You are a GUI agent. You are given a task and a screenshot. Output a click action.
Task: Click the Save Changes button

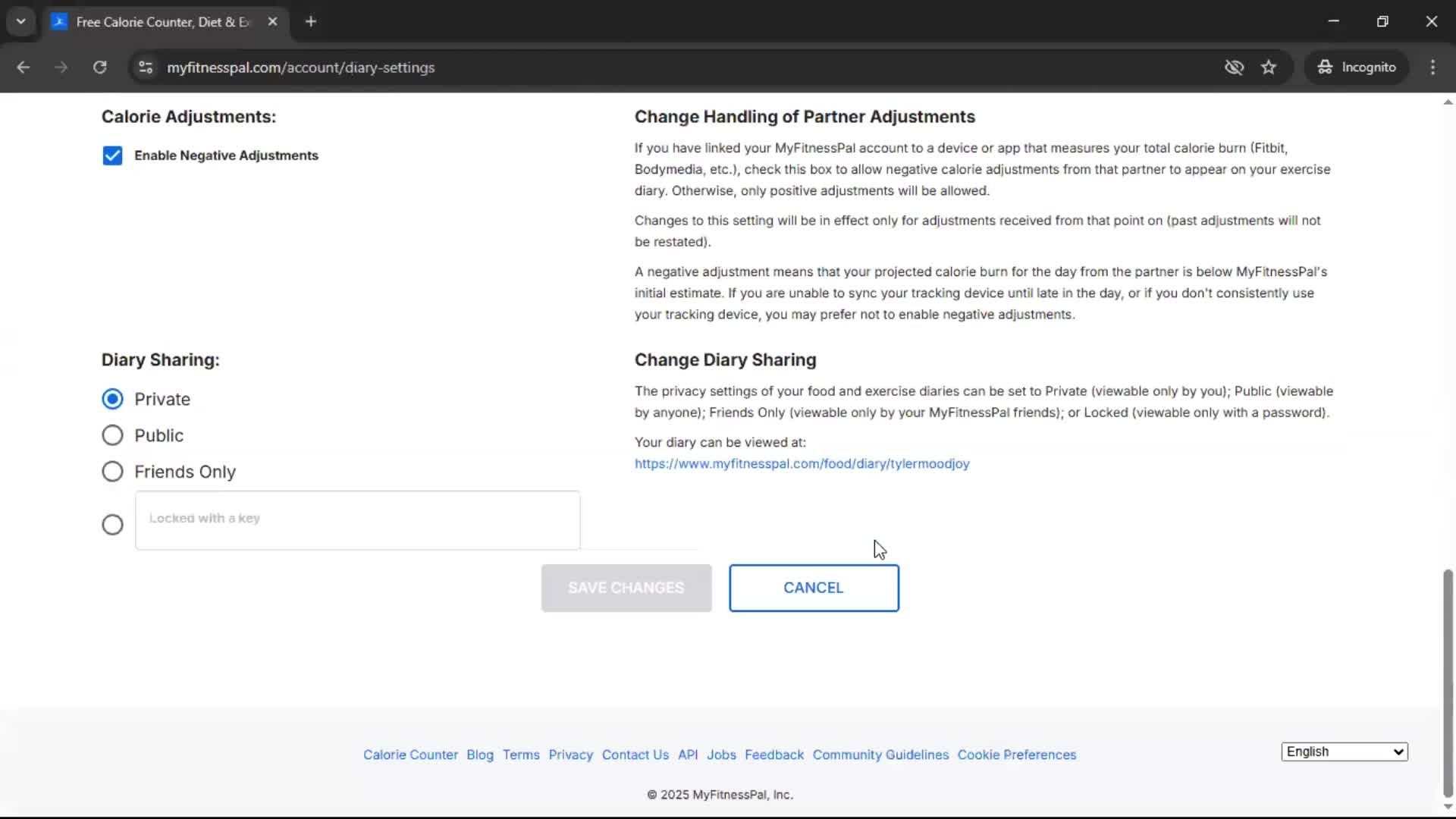pyautogui.click(x=626, y=588)
